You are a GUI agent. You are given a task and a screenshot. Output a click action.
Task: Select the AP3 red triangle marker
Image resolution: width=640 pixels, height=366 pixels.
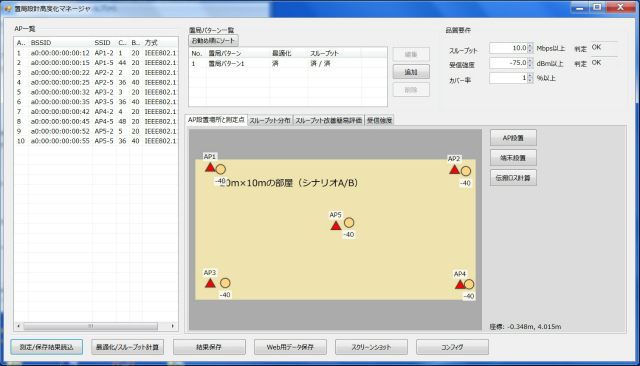coord(210,283)
